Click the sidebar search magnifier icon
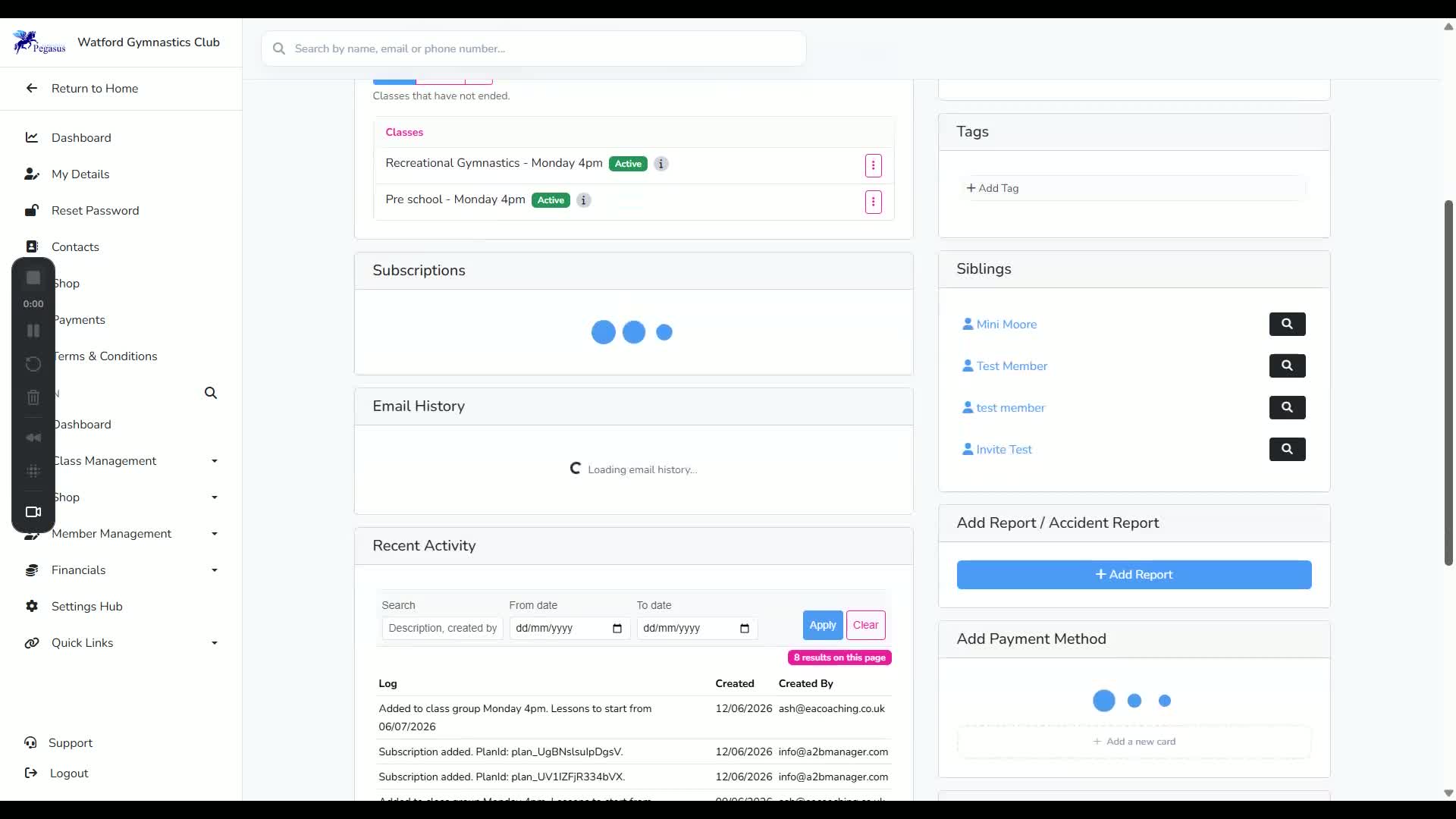Screen dimensions: 1456x819 click(x=211, y=393)
